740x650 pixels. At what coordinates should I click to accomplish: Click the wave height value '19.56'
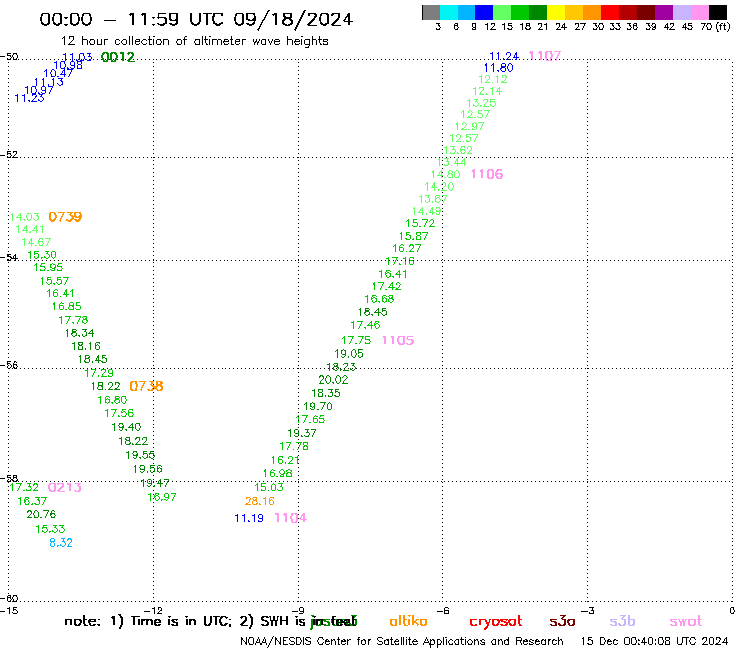pyautogui.click(x=148, y=469)
